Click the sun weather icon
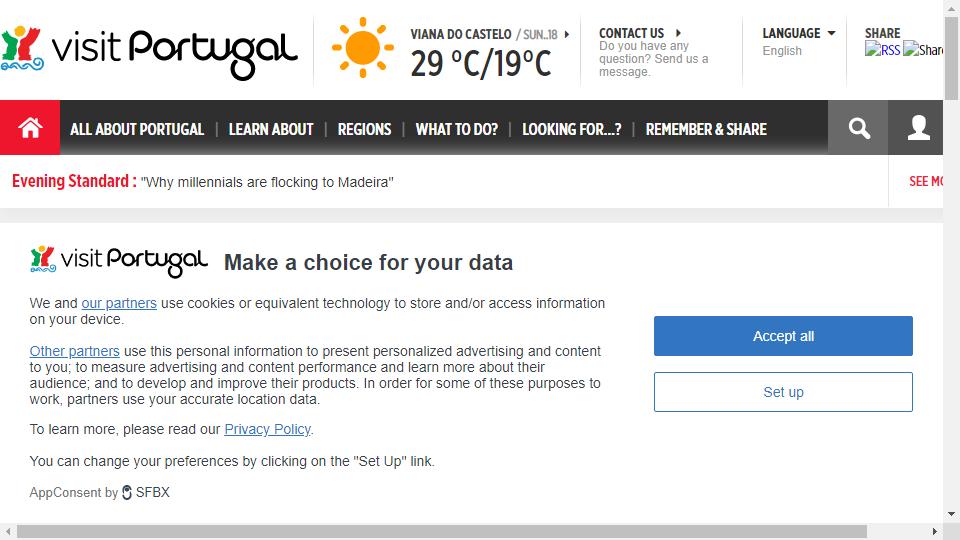The width and height of the screenshot is (960, 540). coord(362,48)
